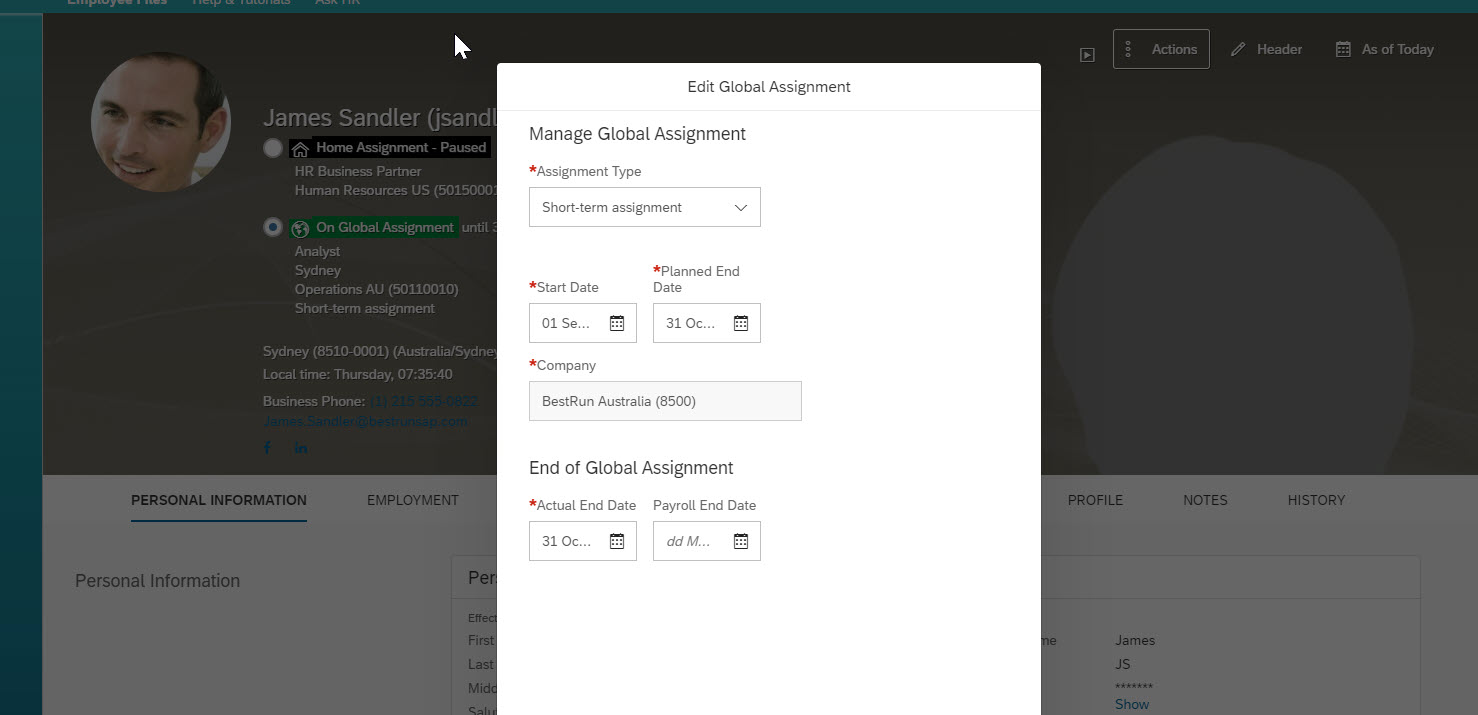This screenshot has width=1478, height=715.
Task: Click the On Global Assignment label
Action: coord(385,227)
